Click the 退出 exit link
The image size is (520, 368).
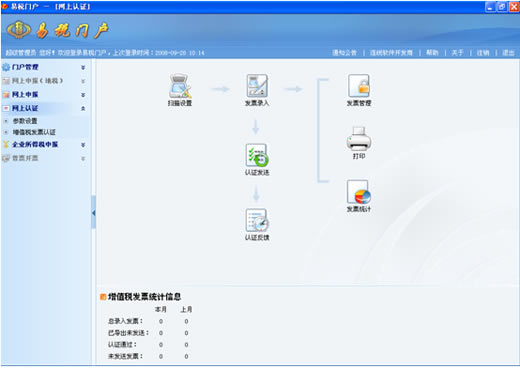point(508,53)
